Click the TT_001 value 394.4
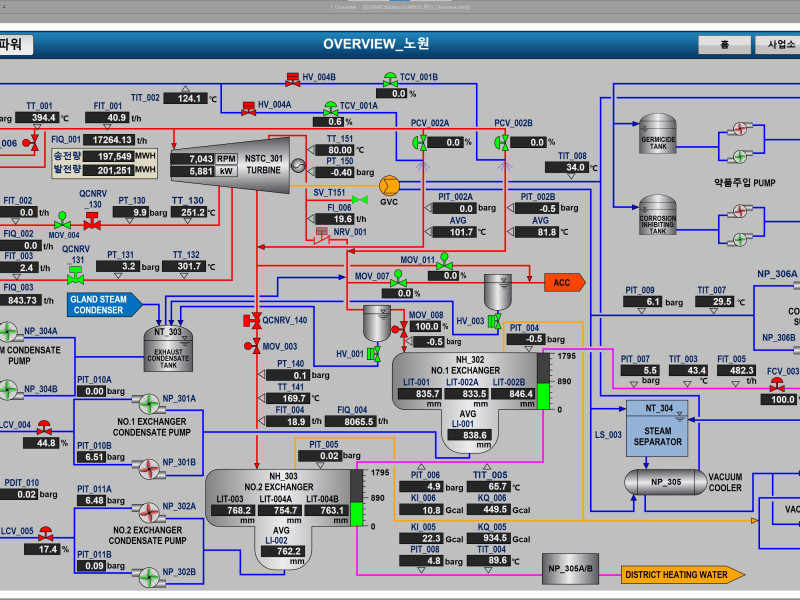Image resolution: width=800 pixels, height=600 pixels. pos(37,118)
